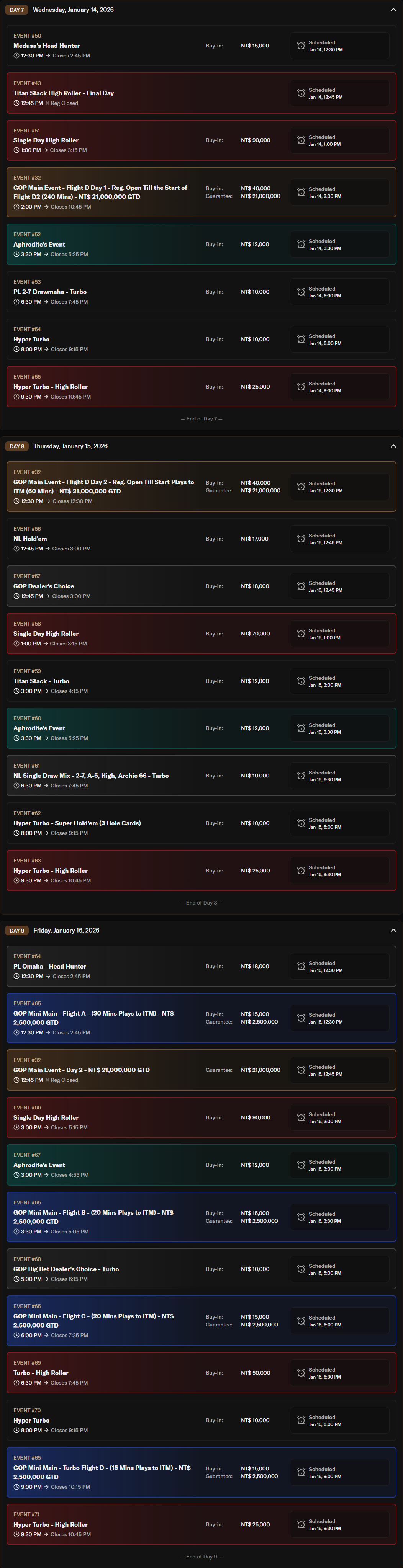Collapse the Day 9 schedule section
This screenshot has width=403, height=1568.
(x=393, y=930)
